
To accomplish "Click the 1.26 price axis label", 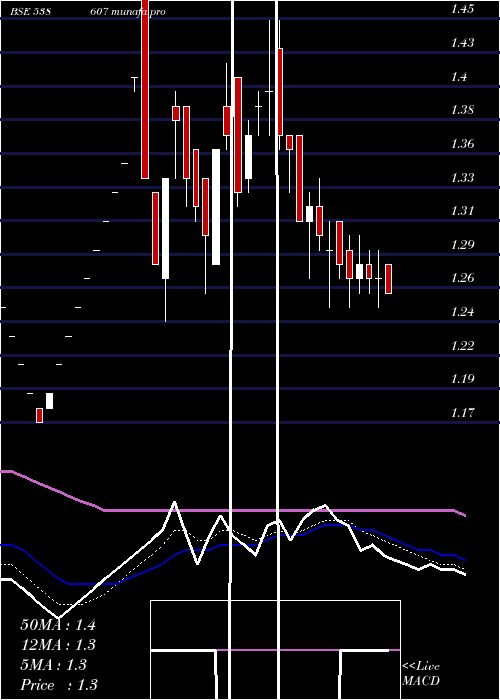I will coord(462,278).
